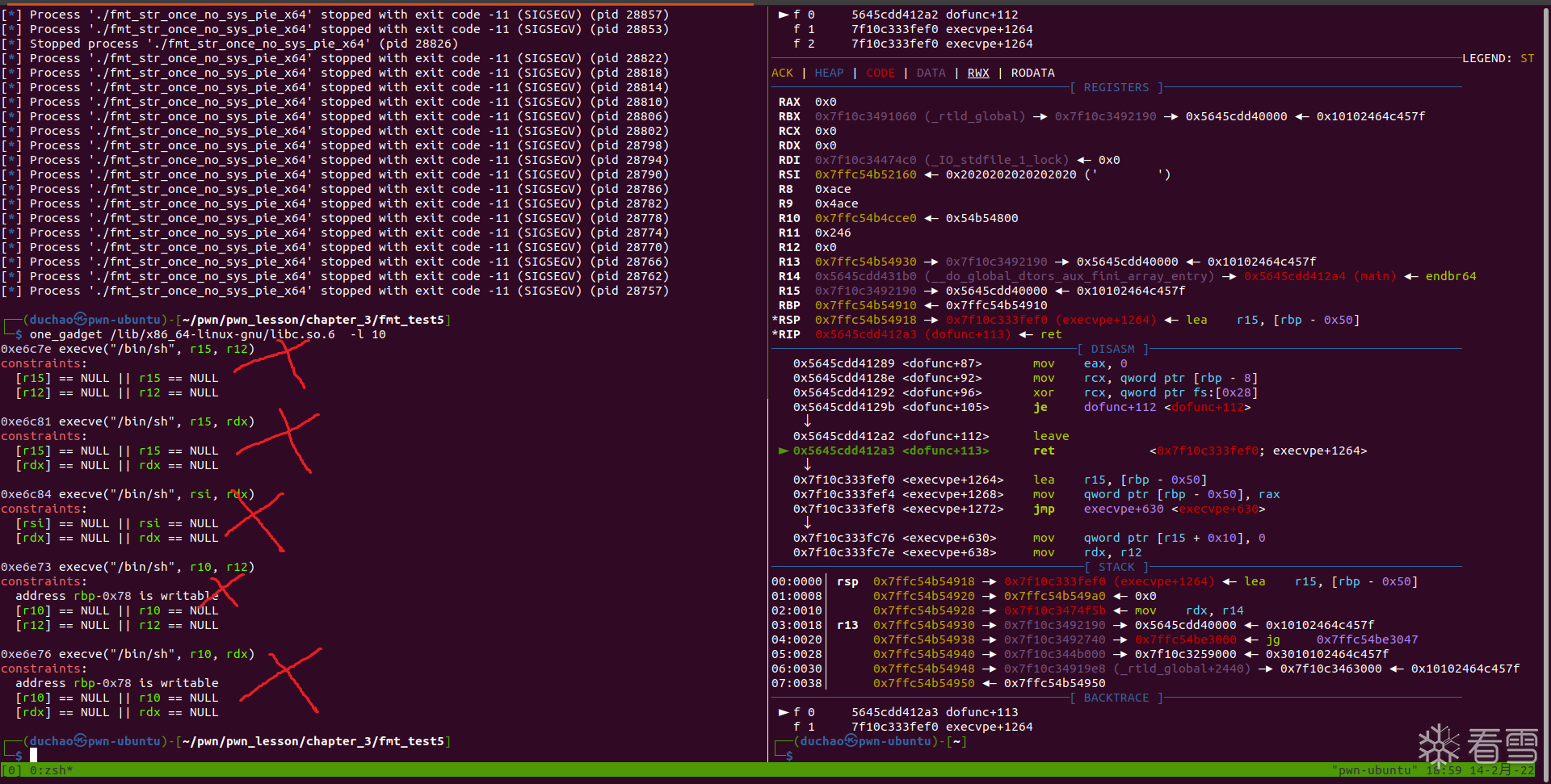Select the R10 register row
1551x784 pixels.
(898, 218)
